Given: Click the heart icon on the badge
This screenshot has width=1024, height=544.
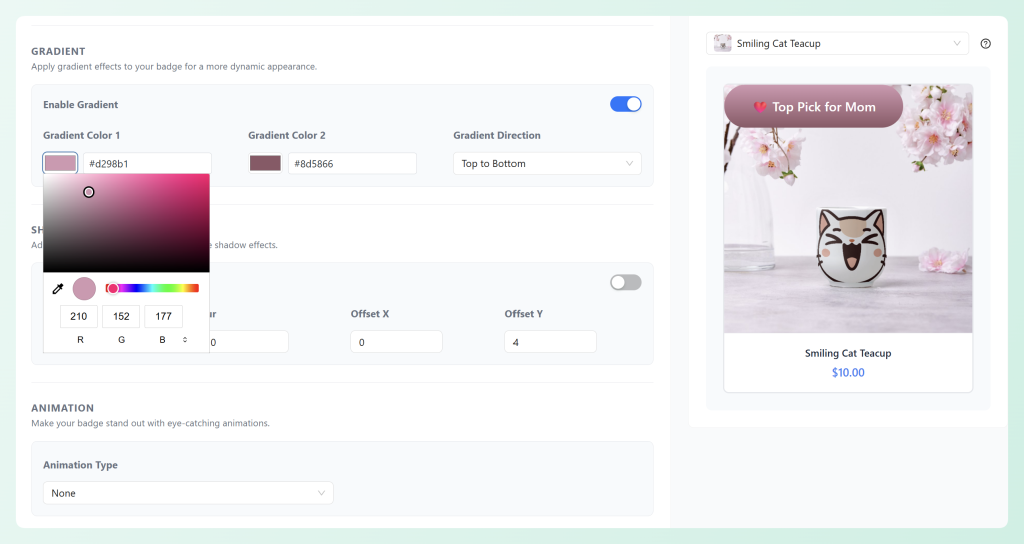Looking at the screenshot, I should tap(760, 107).
